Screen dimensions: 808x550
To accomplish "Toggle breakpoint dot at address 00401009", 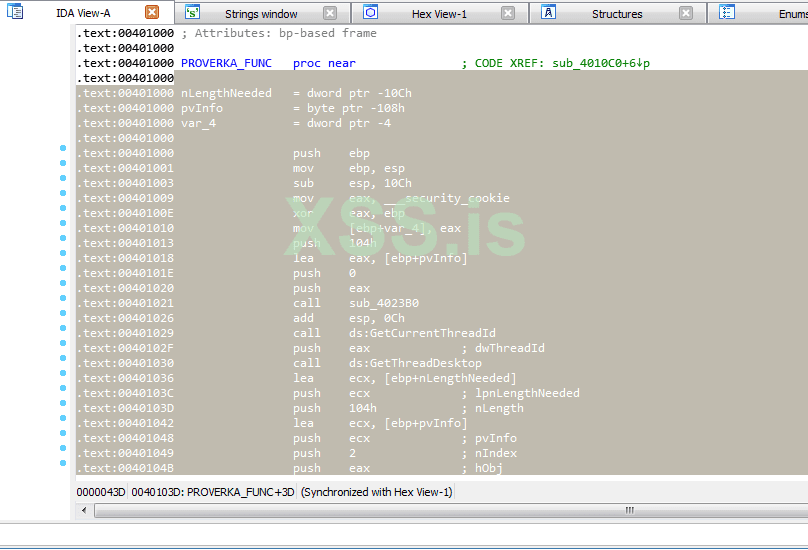I will tap(63, 193).
